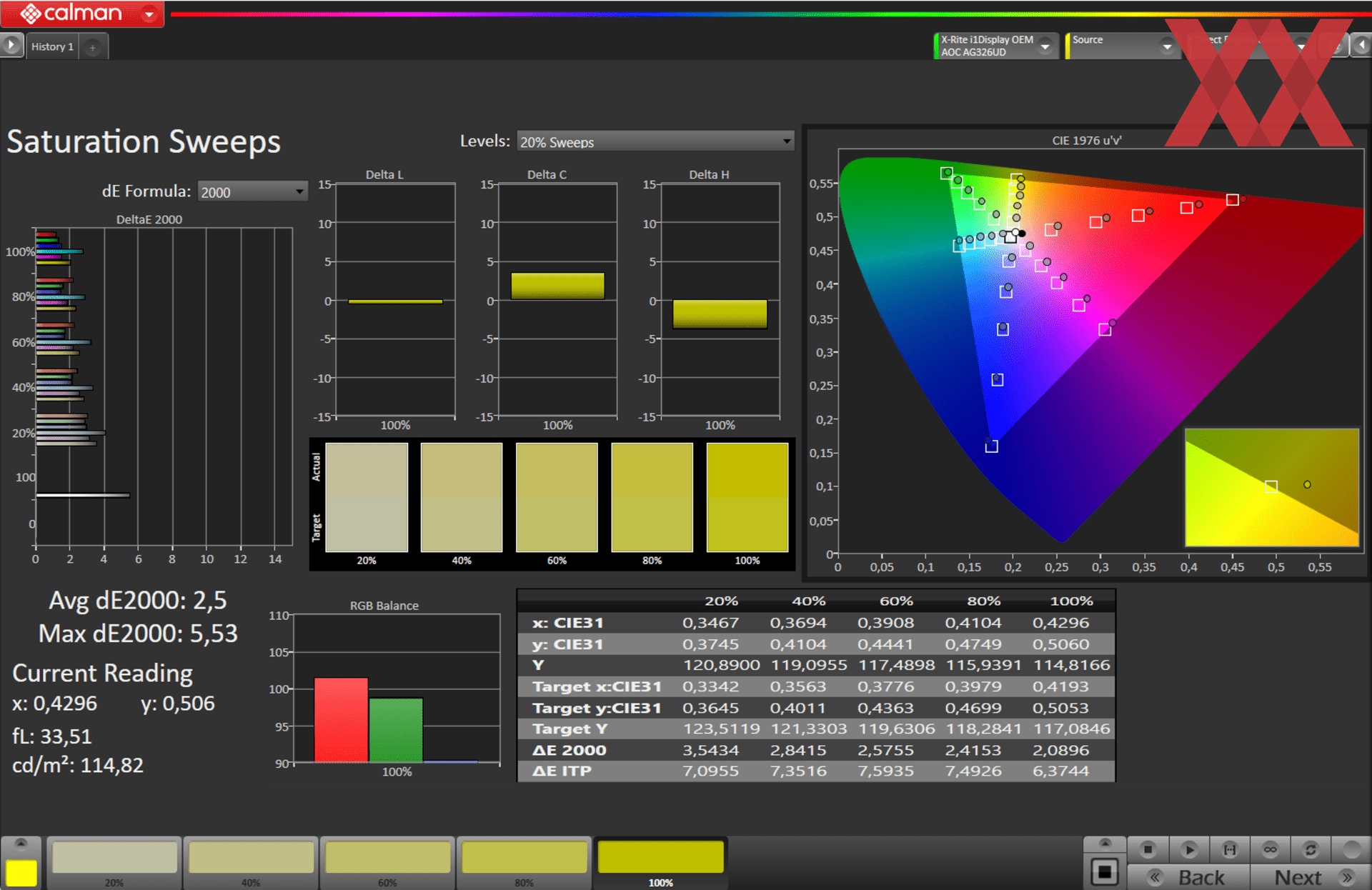Click the ΔE 2000 value 3,5434
This screenshot has height=890, width=1372.
pyautogui.click(x=710, y=750)
